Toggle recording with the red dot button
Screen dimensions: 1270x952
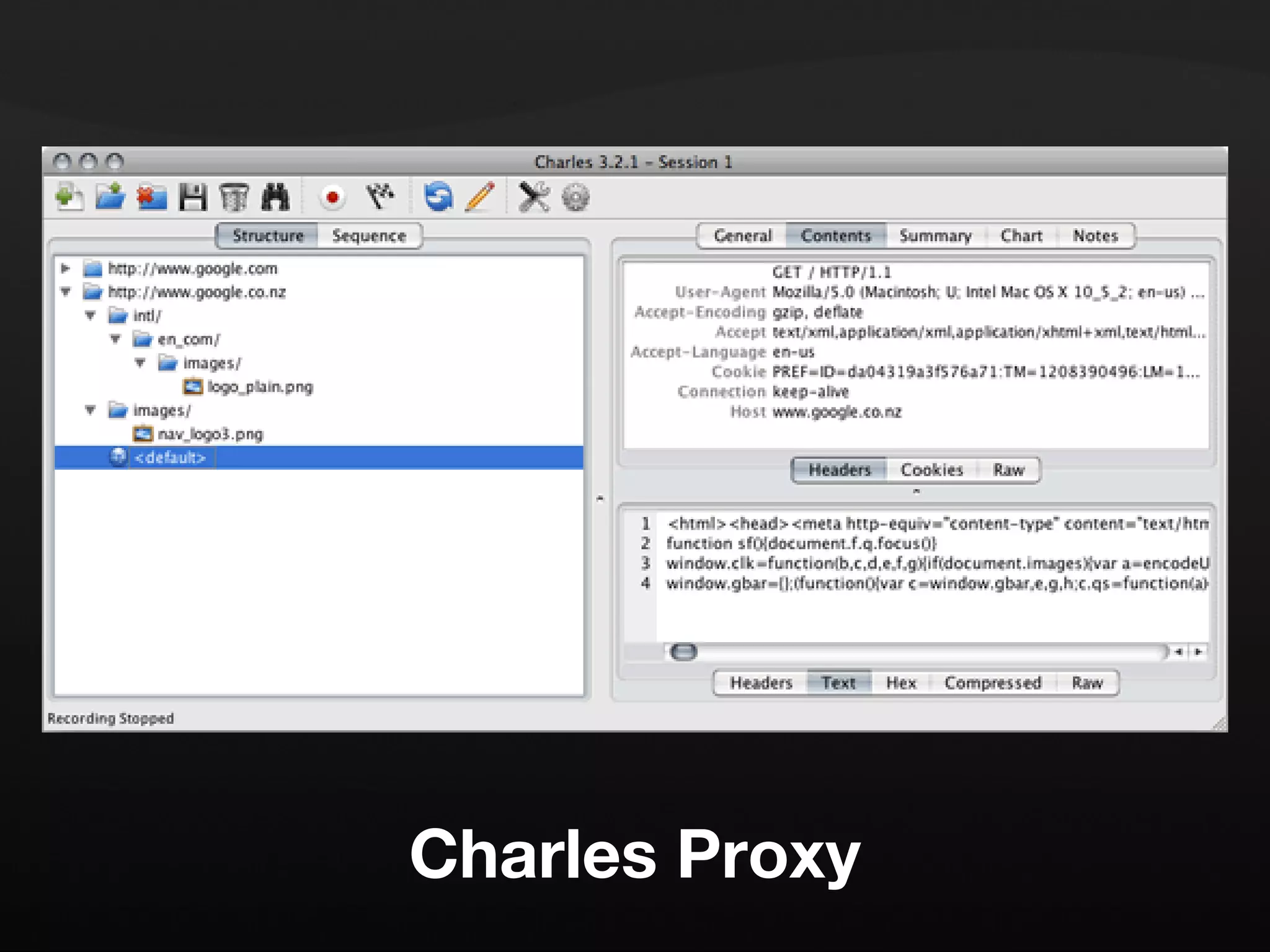click(332, 198)
